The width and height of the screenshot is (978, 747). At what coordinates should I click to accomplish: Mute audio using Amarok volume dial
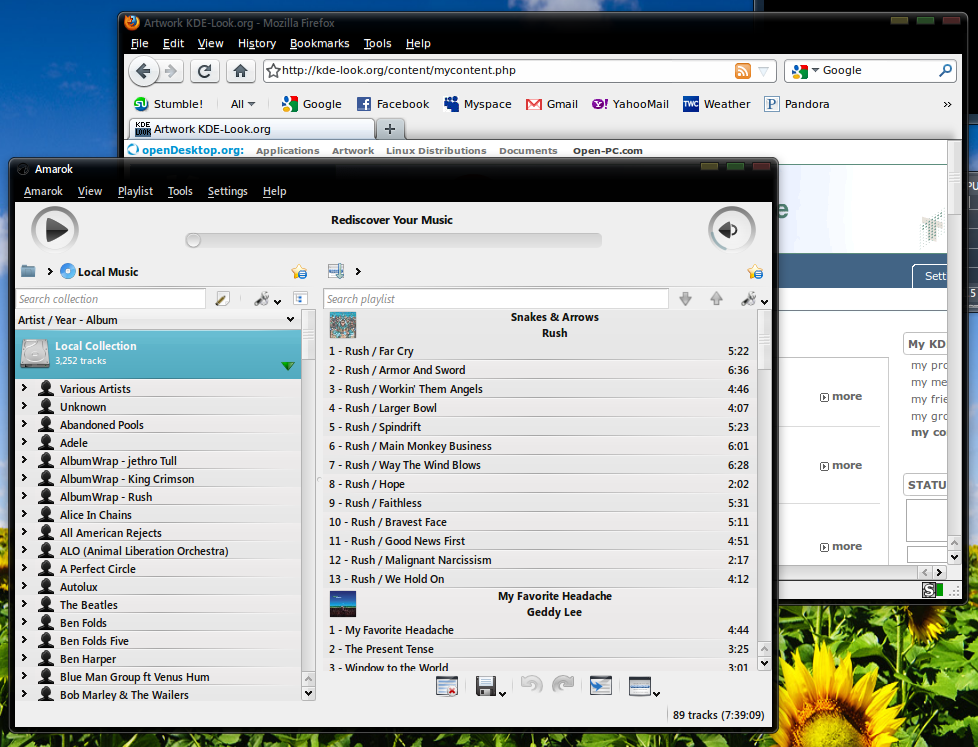pos(731,230)
